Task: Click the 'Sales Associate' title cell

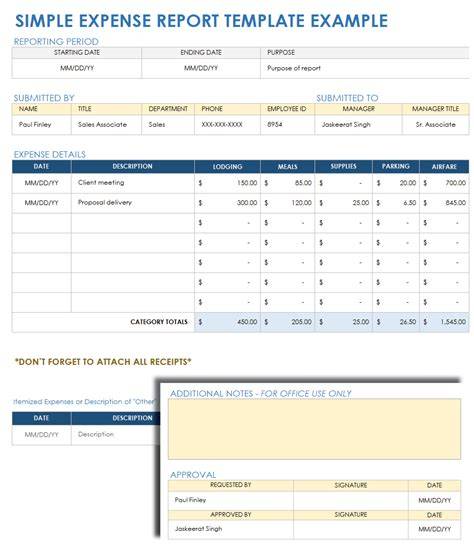Action: coord(106,125)
